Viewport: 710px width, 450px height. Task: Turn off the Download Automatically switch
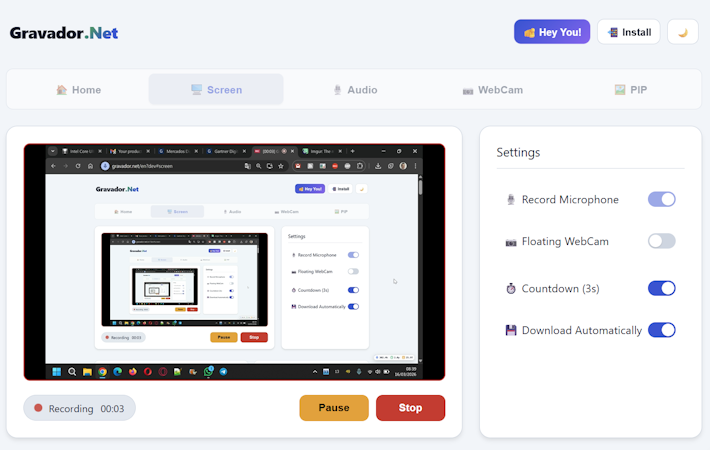[x=662, y=330]
